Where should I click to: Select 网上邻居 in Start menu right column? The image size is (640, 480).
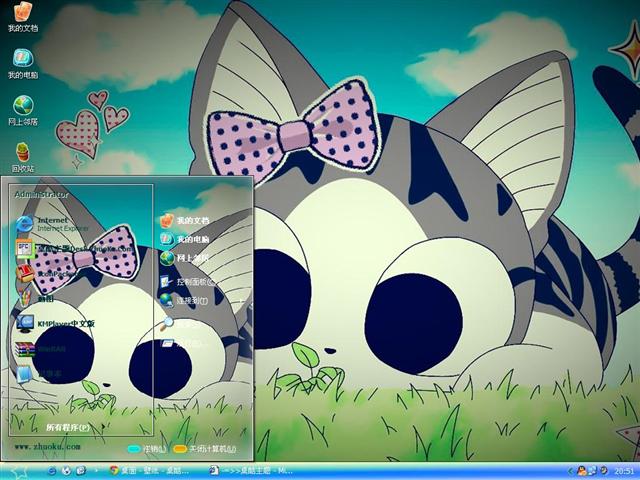point(190,258)
